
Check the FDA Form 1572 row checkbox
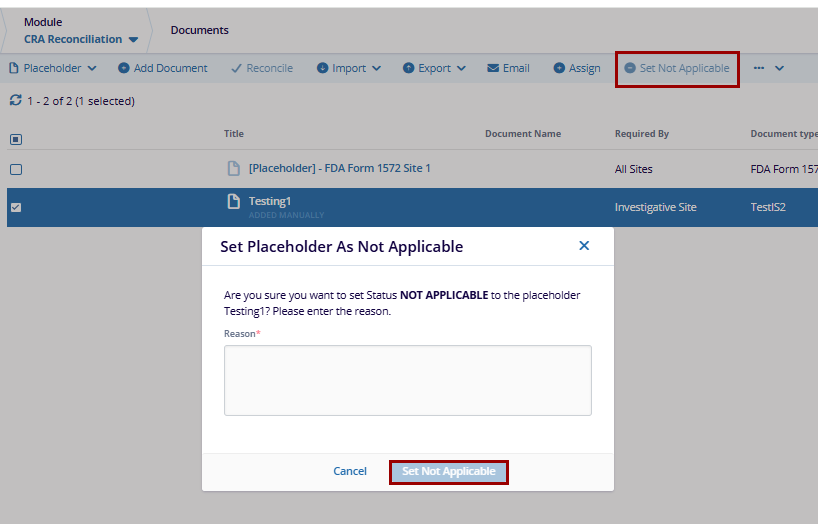pyautogui.click(x=16, y=169)
